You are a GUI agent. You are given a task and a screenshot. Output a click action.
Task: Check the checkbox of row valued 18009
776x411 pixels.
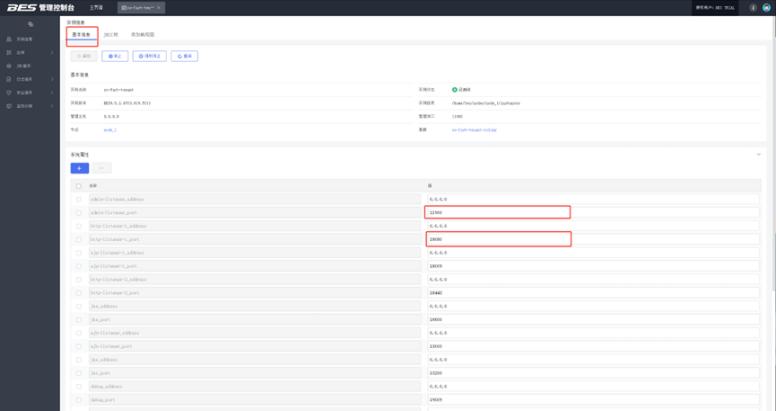coord(78,266)
